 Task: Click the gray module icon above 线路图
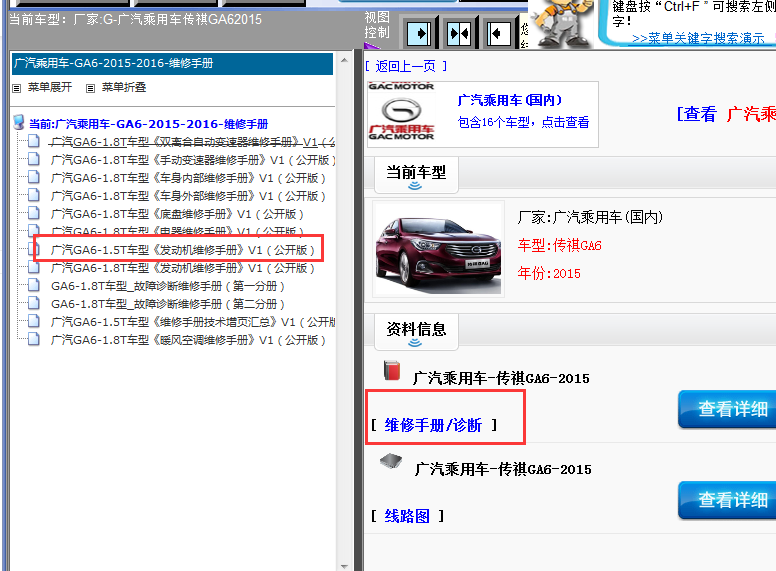[x=390, y=461]
